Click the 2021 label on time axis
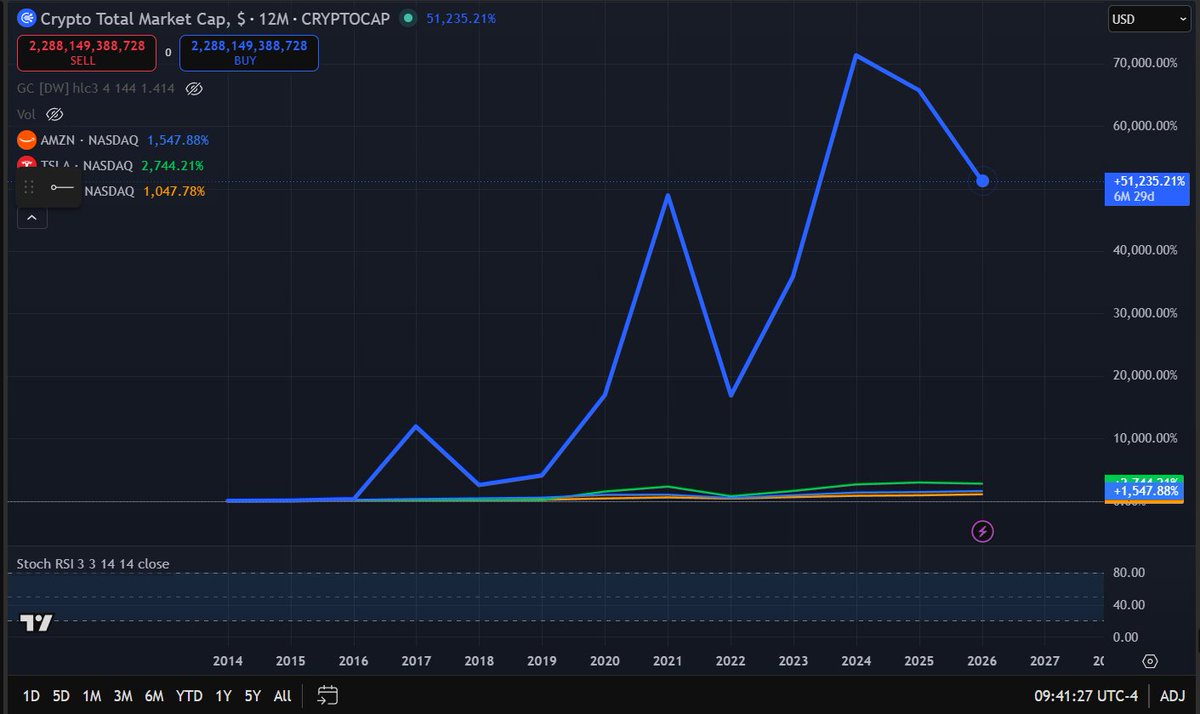 668,661
